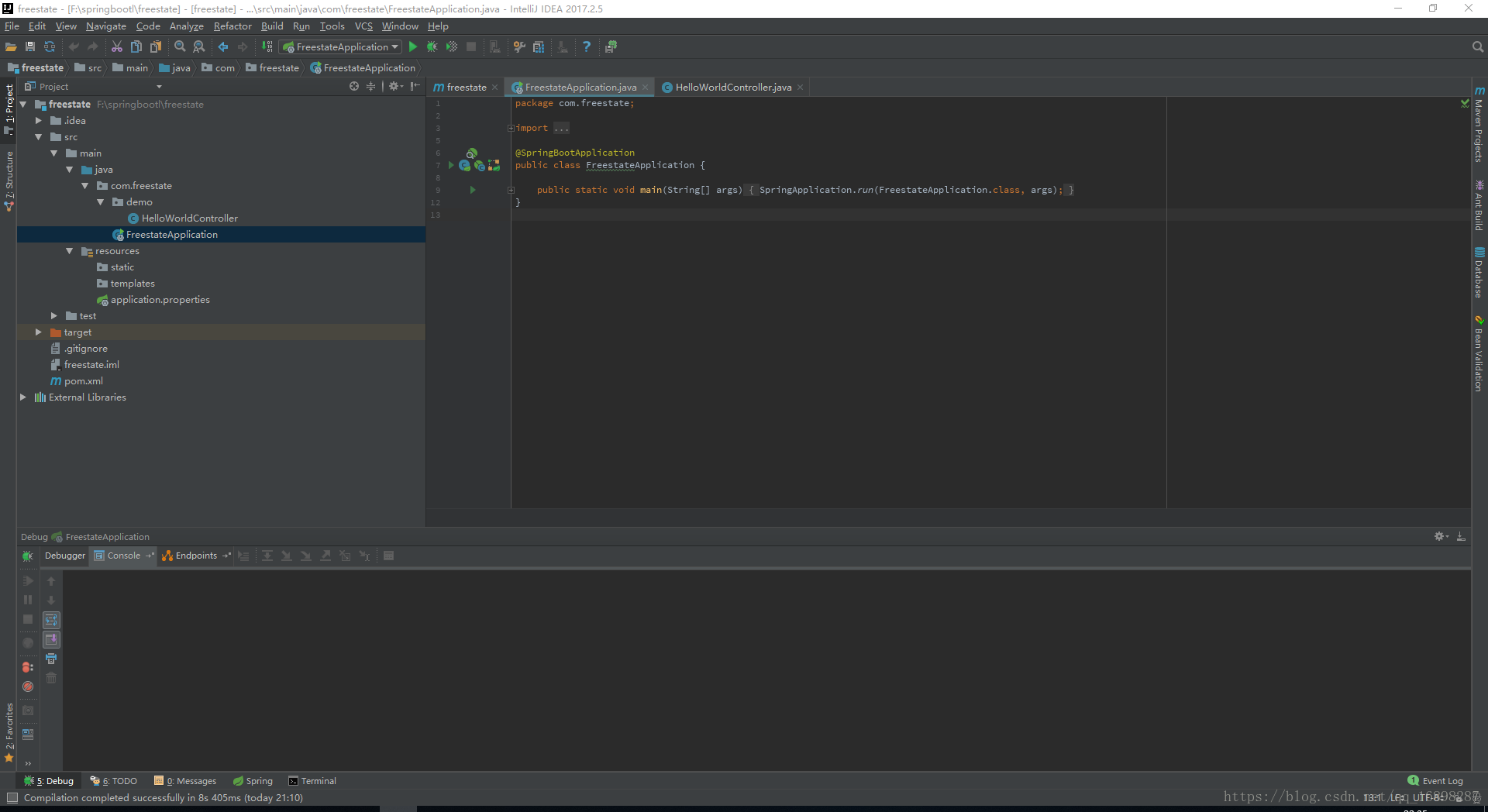Click the Cut scissors icon
1488x812 pixels.
tap(117, 47)
